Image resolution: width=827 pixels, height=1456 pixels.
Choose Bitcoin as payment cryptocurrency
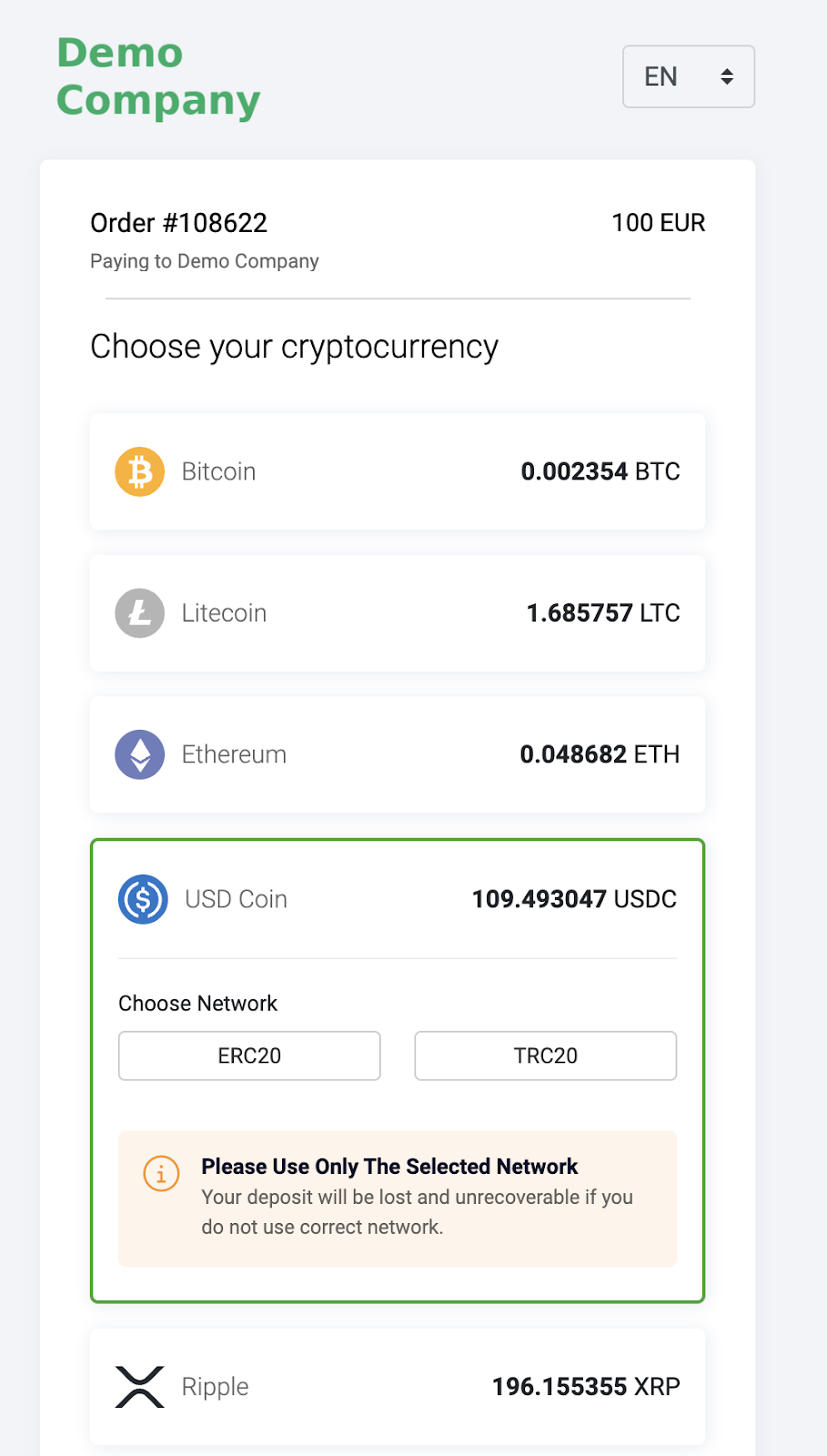(398, 471)
